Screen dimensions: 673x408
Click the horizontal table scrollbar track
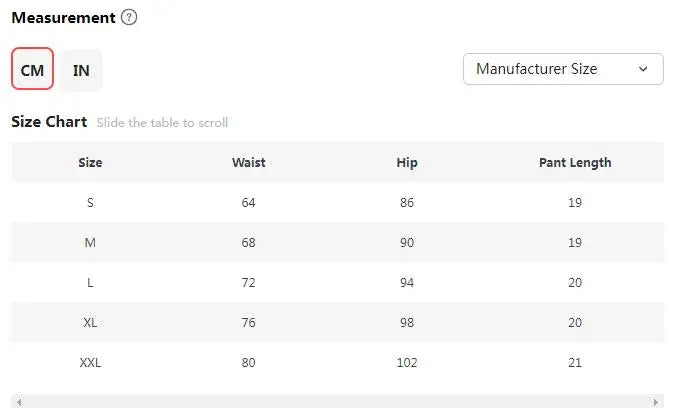(337, 402)
